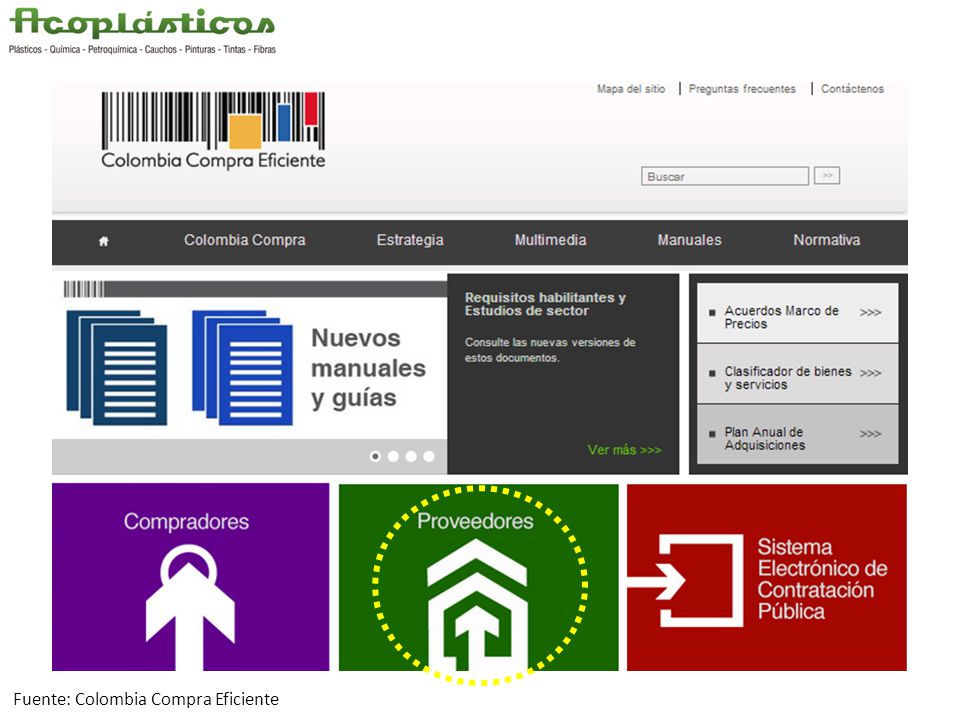Expand arrows beside Plan Anual de Adquisiciones

coord(870,433)
